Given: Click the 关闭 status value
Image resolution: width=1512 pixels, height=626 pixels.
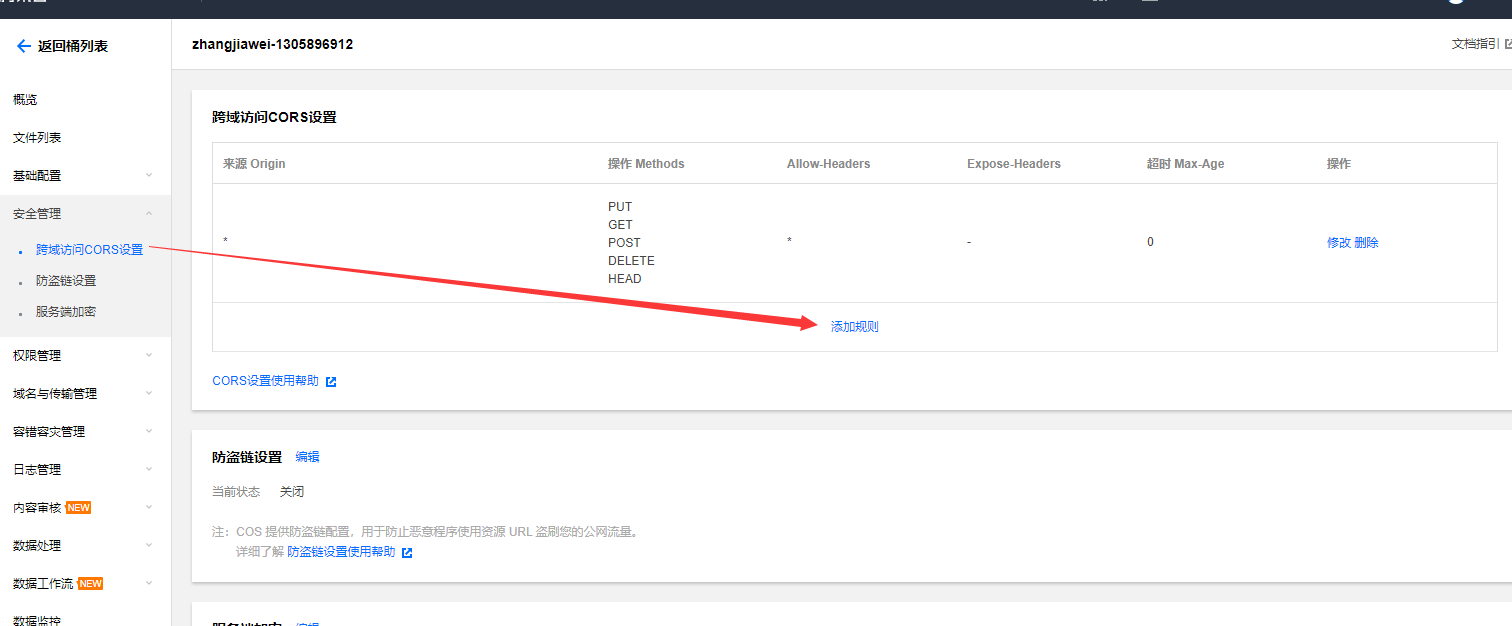Looking at the screenshot, I should click(292, 492).
